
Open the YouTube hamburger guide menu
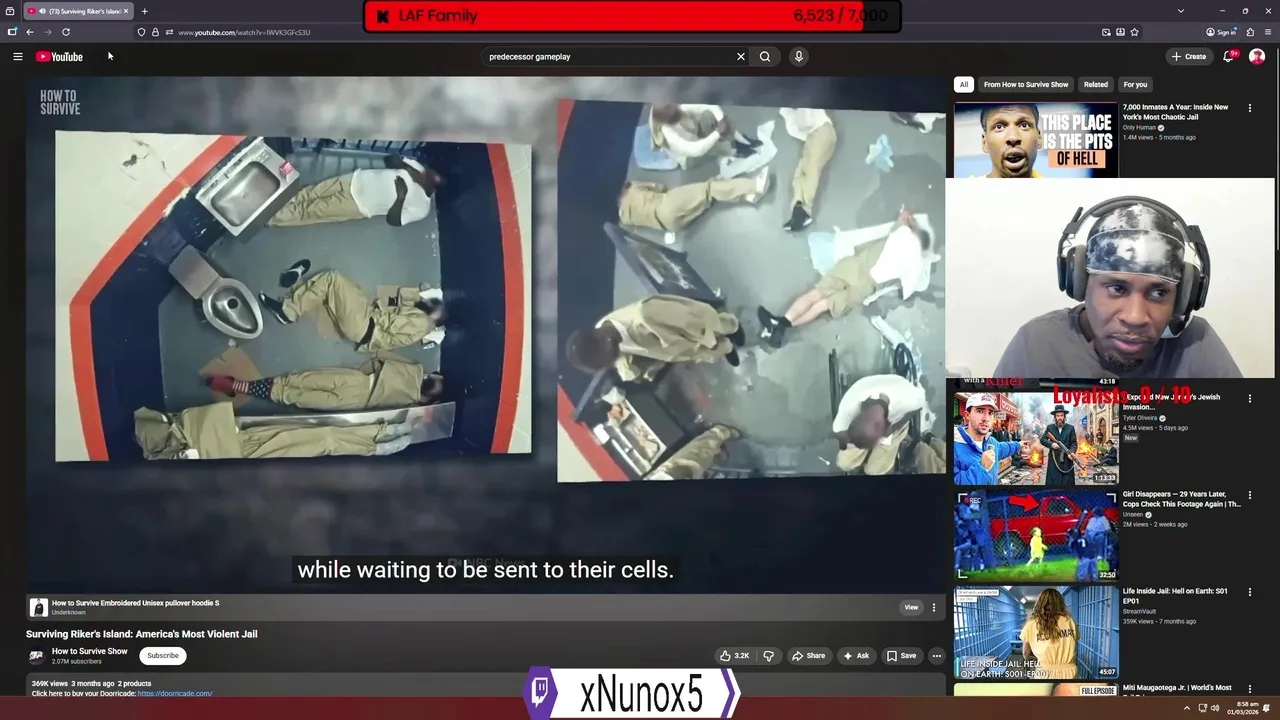[x=18, y=57]
